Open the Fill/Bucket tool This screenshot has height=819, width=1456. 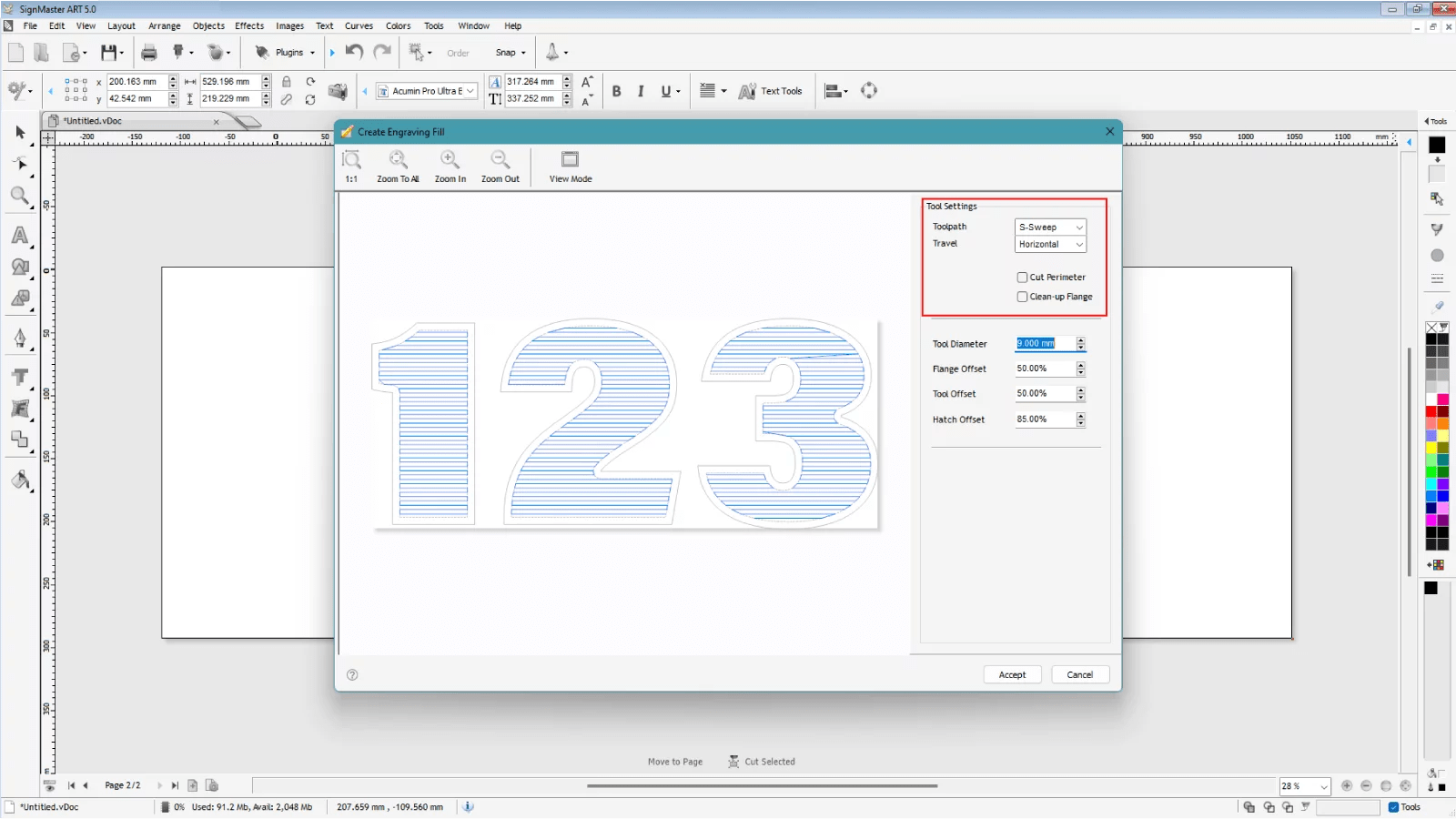point(20,480)
